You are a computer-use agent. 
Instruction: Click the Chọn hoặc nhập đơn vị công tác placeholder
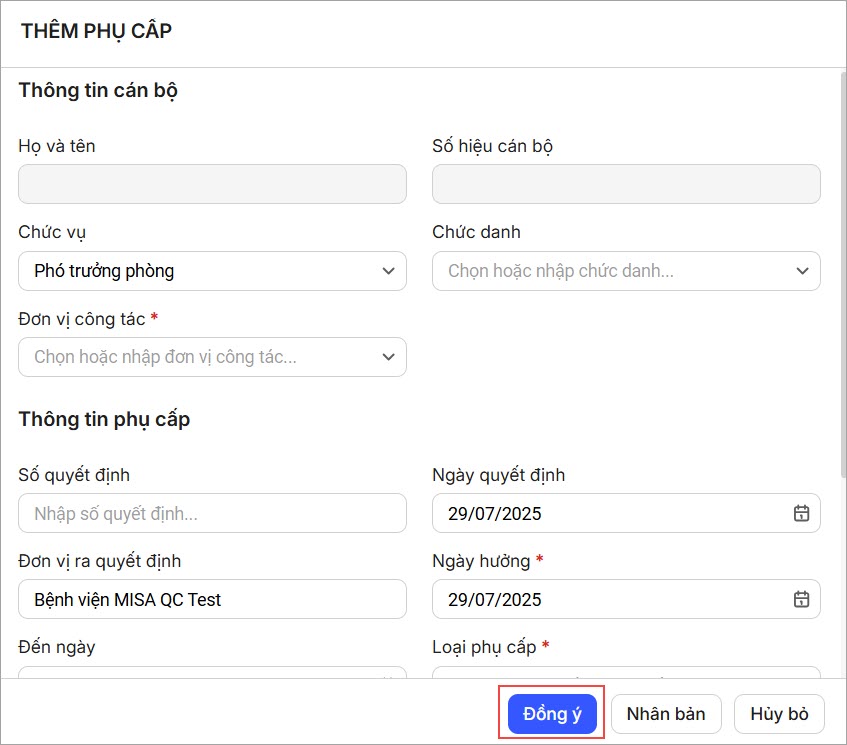click(x=165, y=357)
